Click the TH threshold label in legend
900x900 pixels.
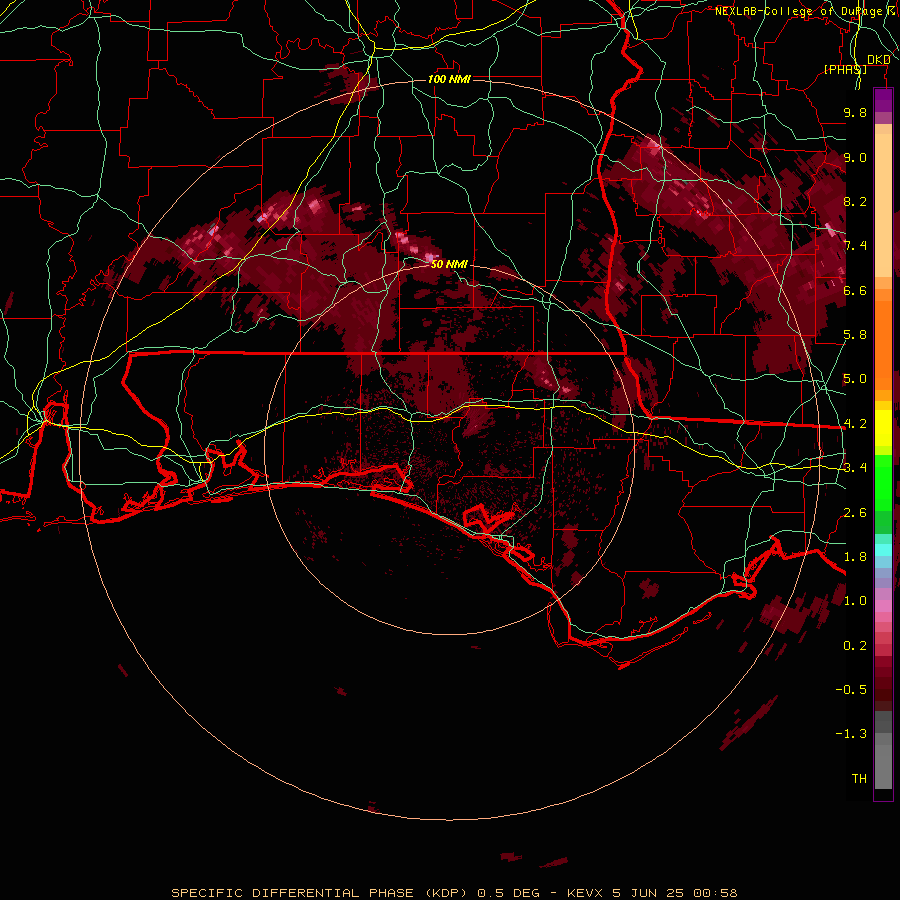(x=859, y=779)
